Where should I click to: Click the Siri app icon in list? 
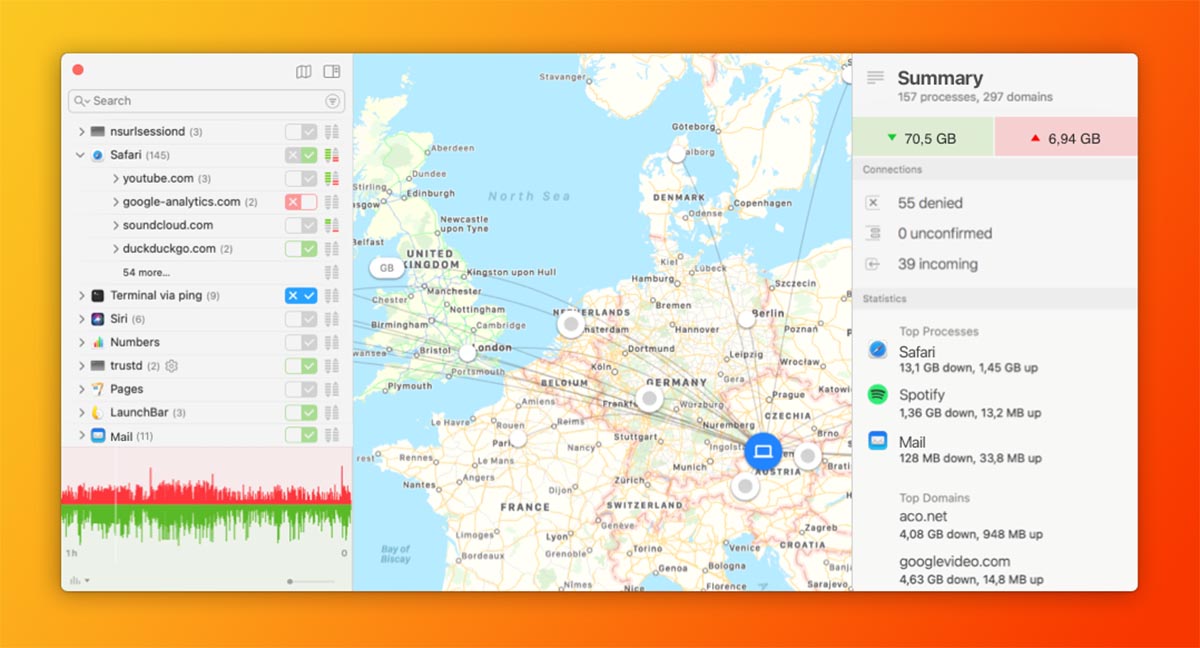pos(97,319)
